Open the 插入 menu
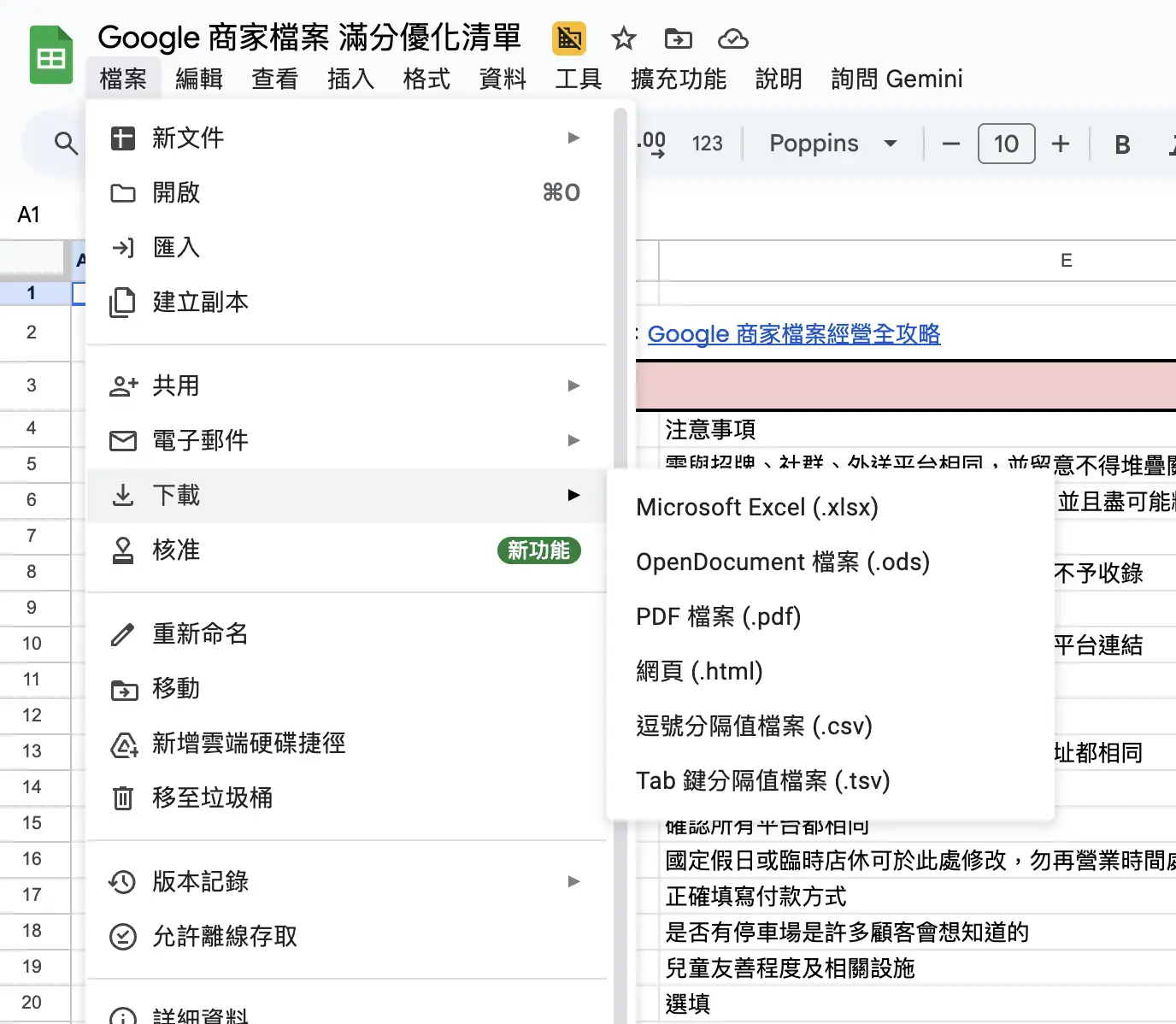This screenshot has width=1176, height=1024. point(350,79)
